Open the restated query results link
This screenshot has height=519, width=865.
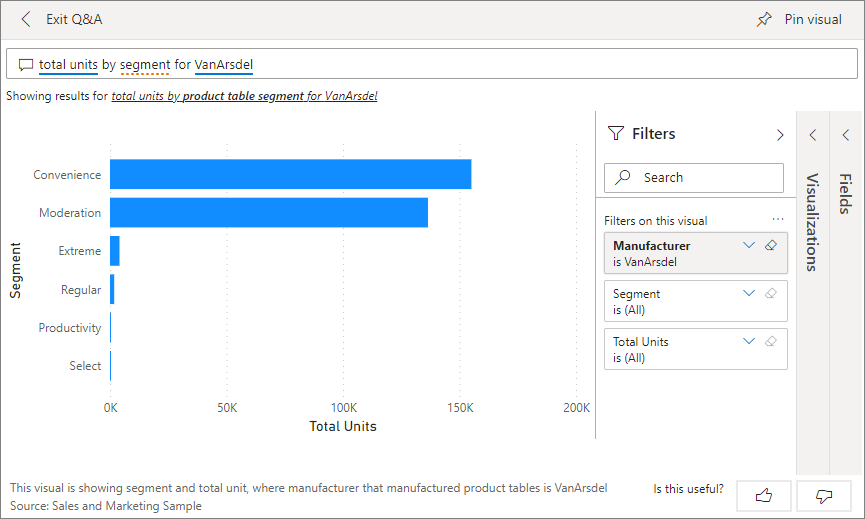[244, 97]
